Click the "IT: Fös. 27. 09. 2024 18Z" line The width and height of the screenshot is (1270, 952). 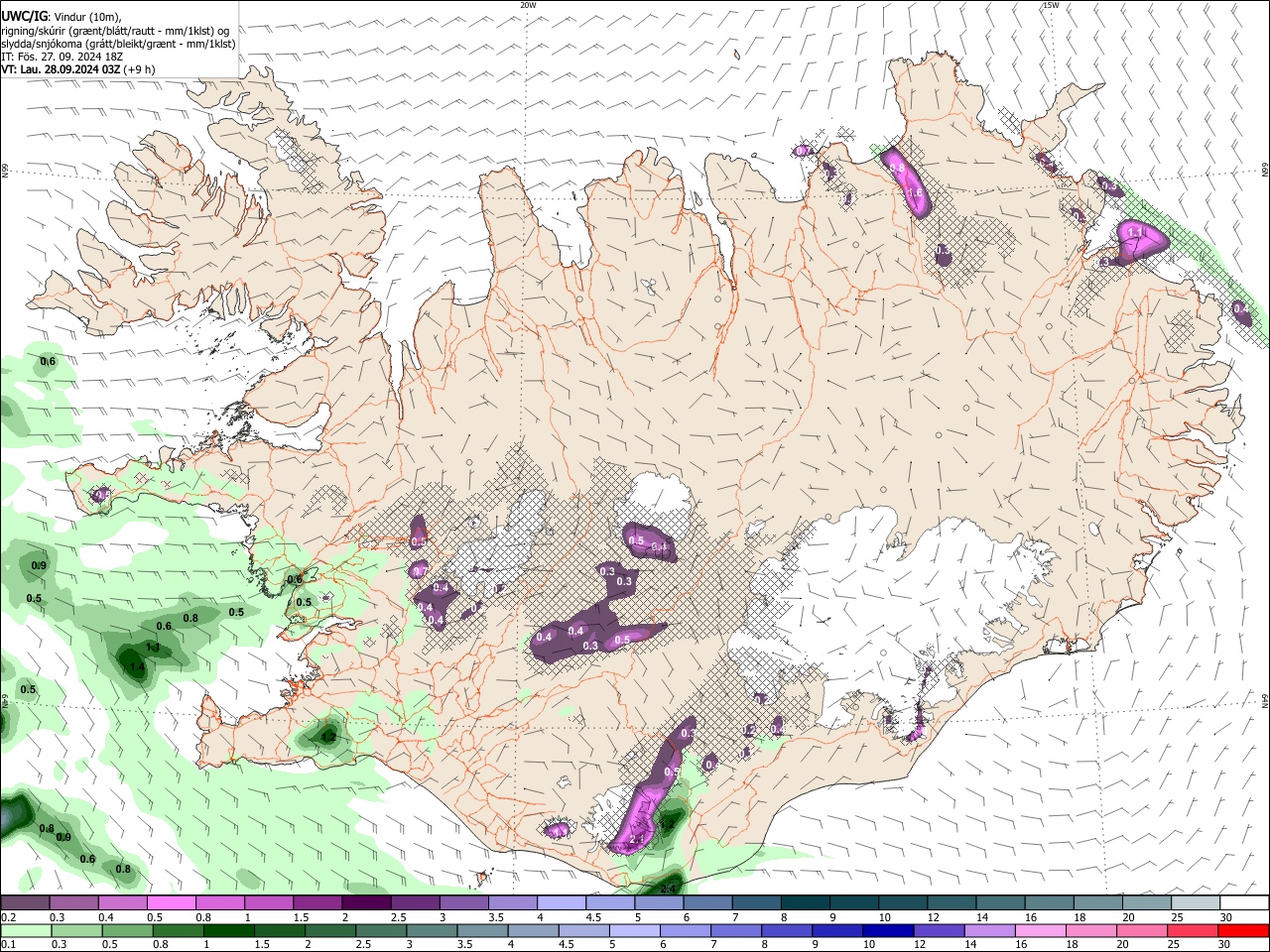click(62, 57)
